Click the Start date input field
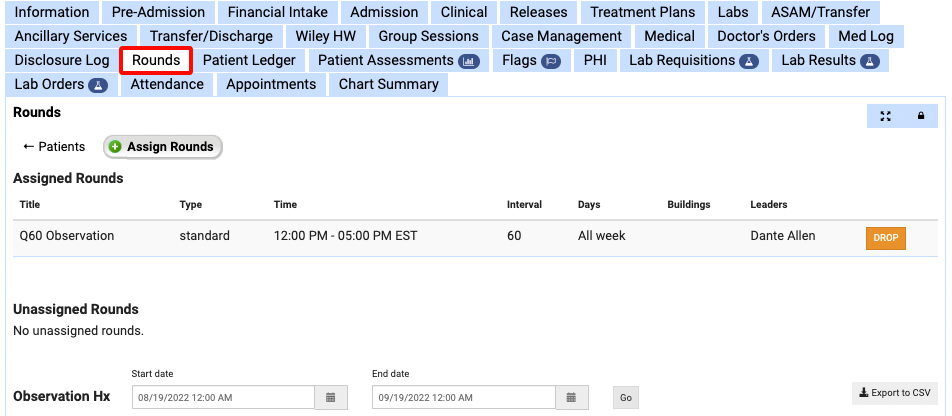Screen dimensions: 952x416 click(223, 398)
